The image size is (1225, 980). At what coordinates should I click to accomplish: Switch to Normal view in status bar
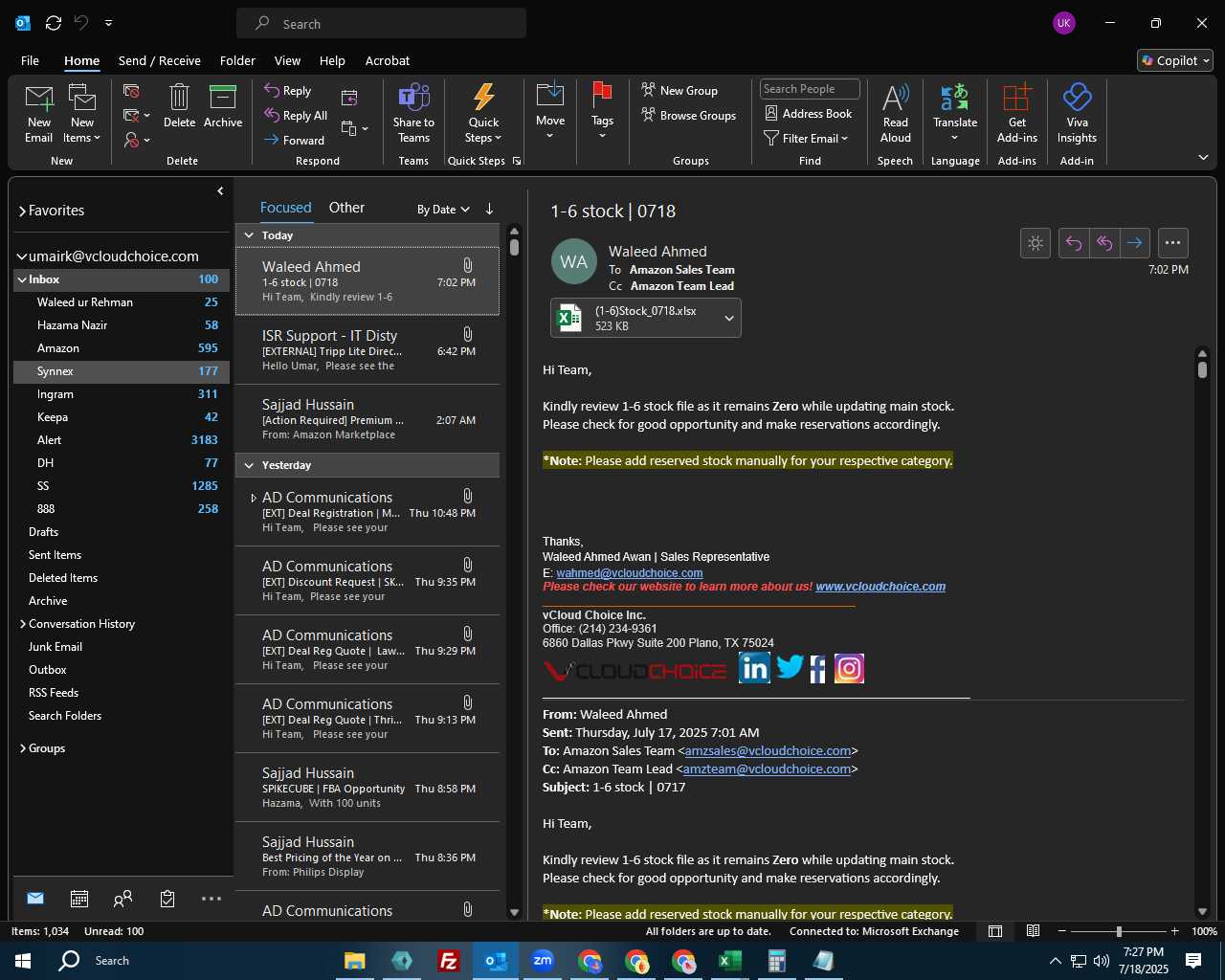point(995,931)
